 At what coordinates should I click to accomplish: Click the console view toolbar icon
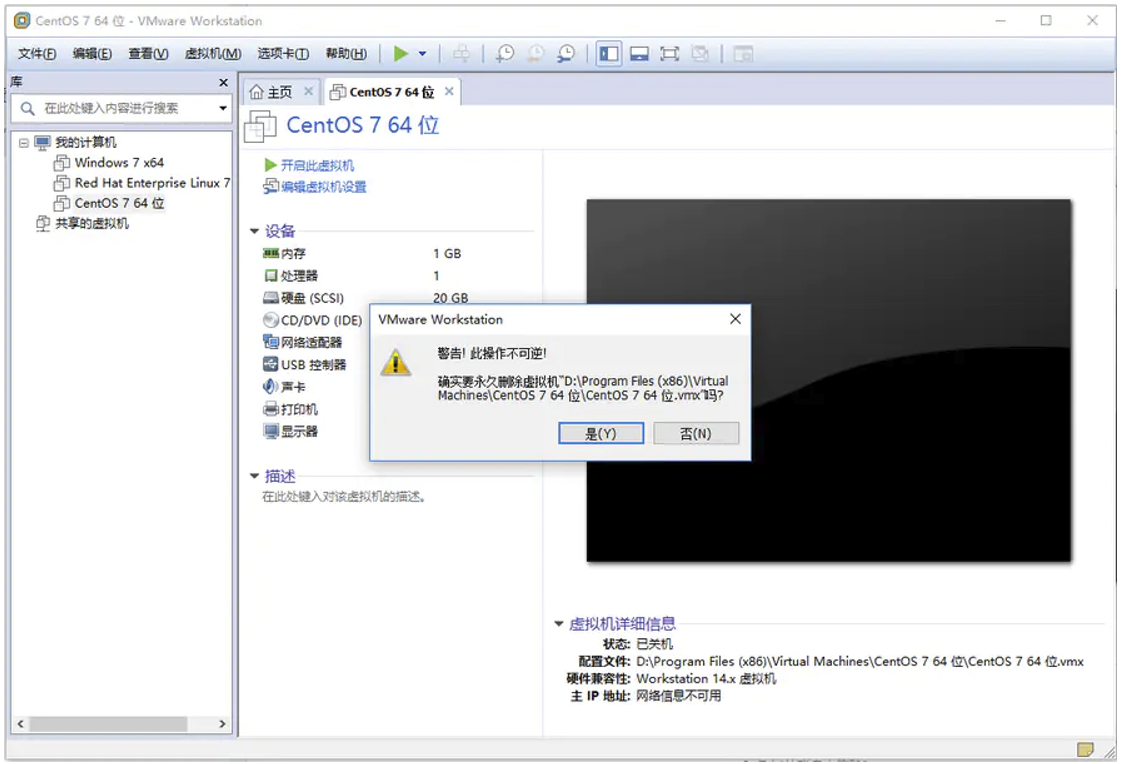(743, 54)
